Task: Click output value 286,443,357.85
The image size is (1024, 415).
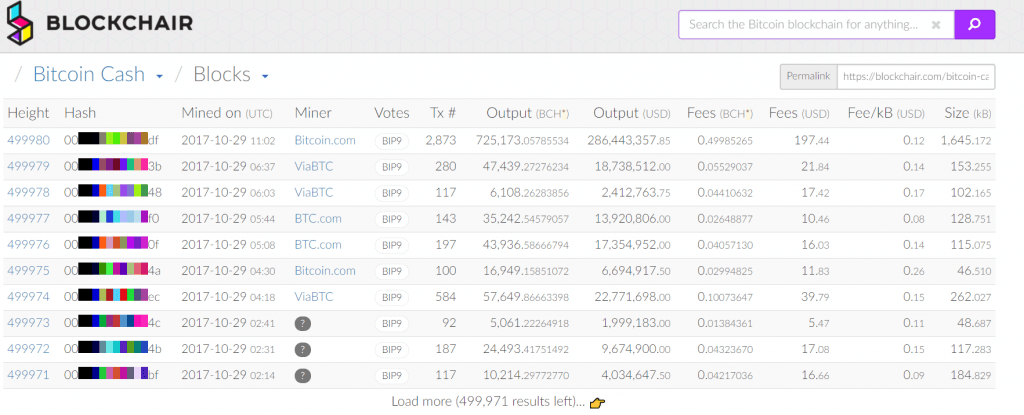Action: coord(628,140)
